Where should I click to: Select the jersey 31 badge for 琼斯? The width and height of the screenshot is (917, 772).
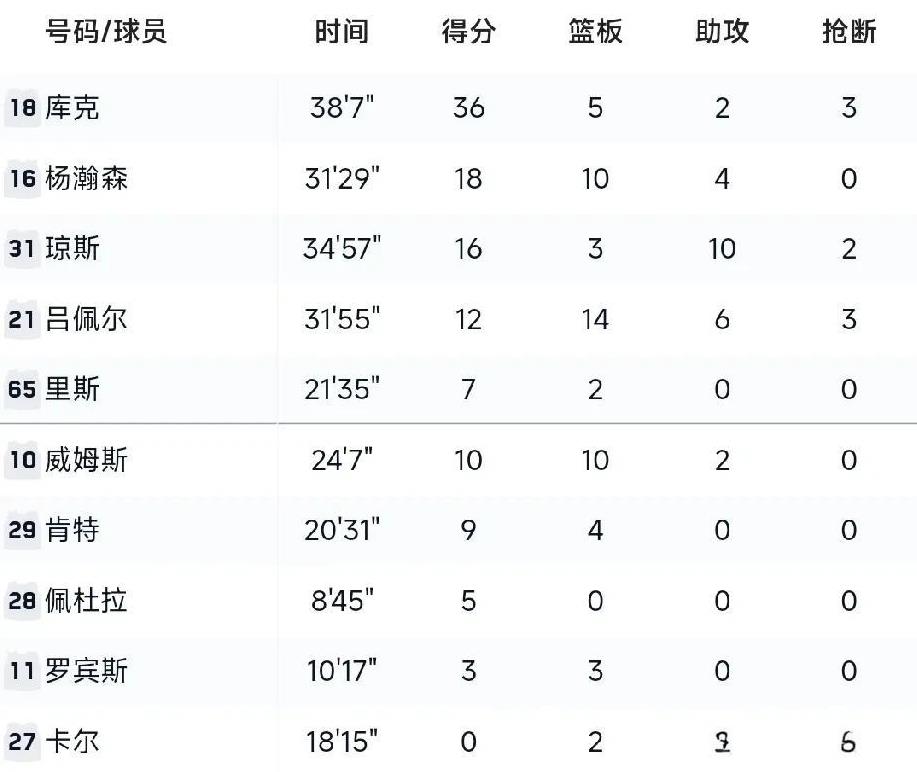point(22,249)
